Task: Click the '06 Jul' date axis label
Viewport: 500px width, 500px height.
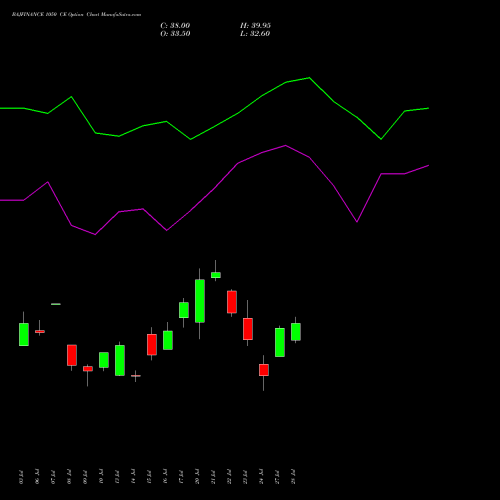Action: 37,477
